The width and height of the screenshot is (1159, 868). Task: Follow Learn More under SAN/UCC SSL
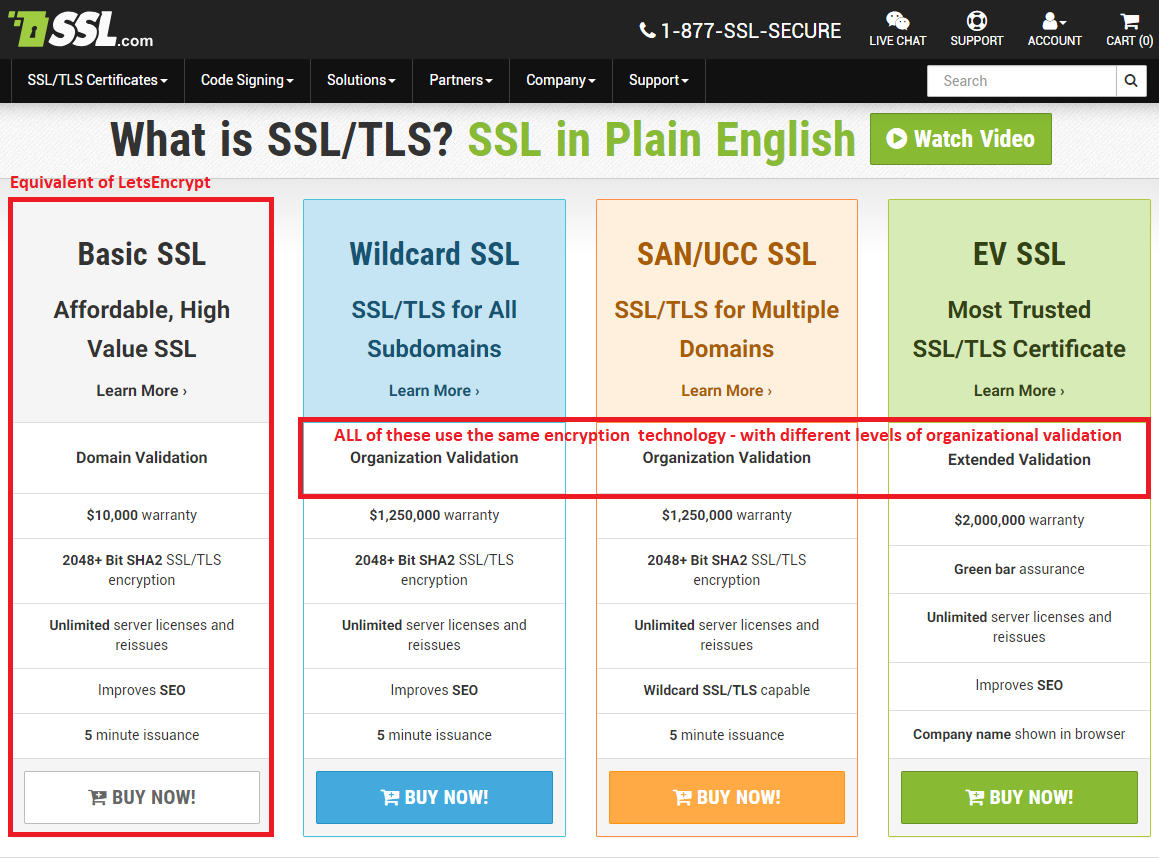tap(726, 390)
